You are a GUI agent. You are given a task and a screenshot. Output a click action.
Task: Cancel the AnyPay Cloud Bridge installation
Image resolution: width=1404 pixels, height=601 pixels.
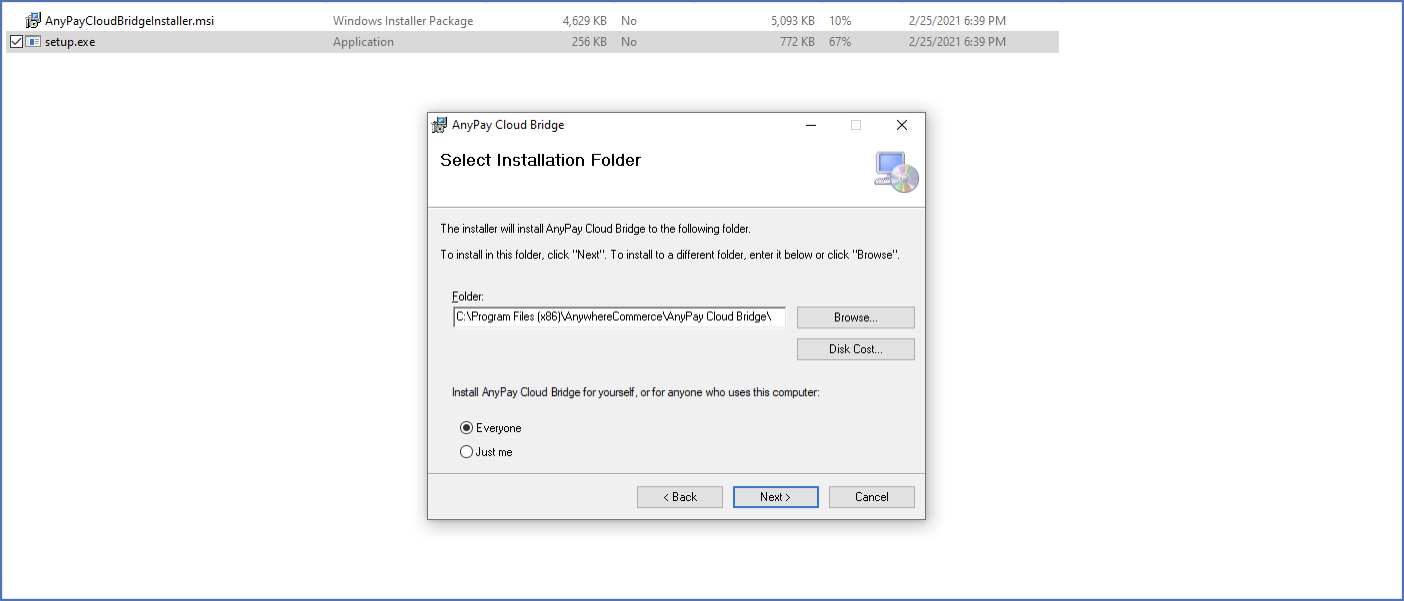click(x=872, y=497)
